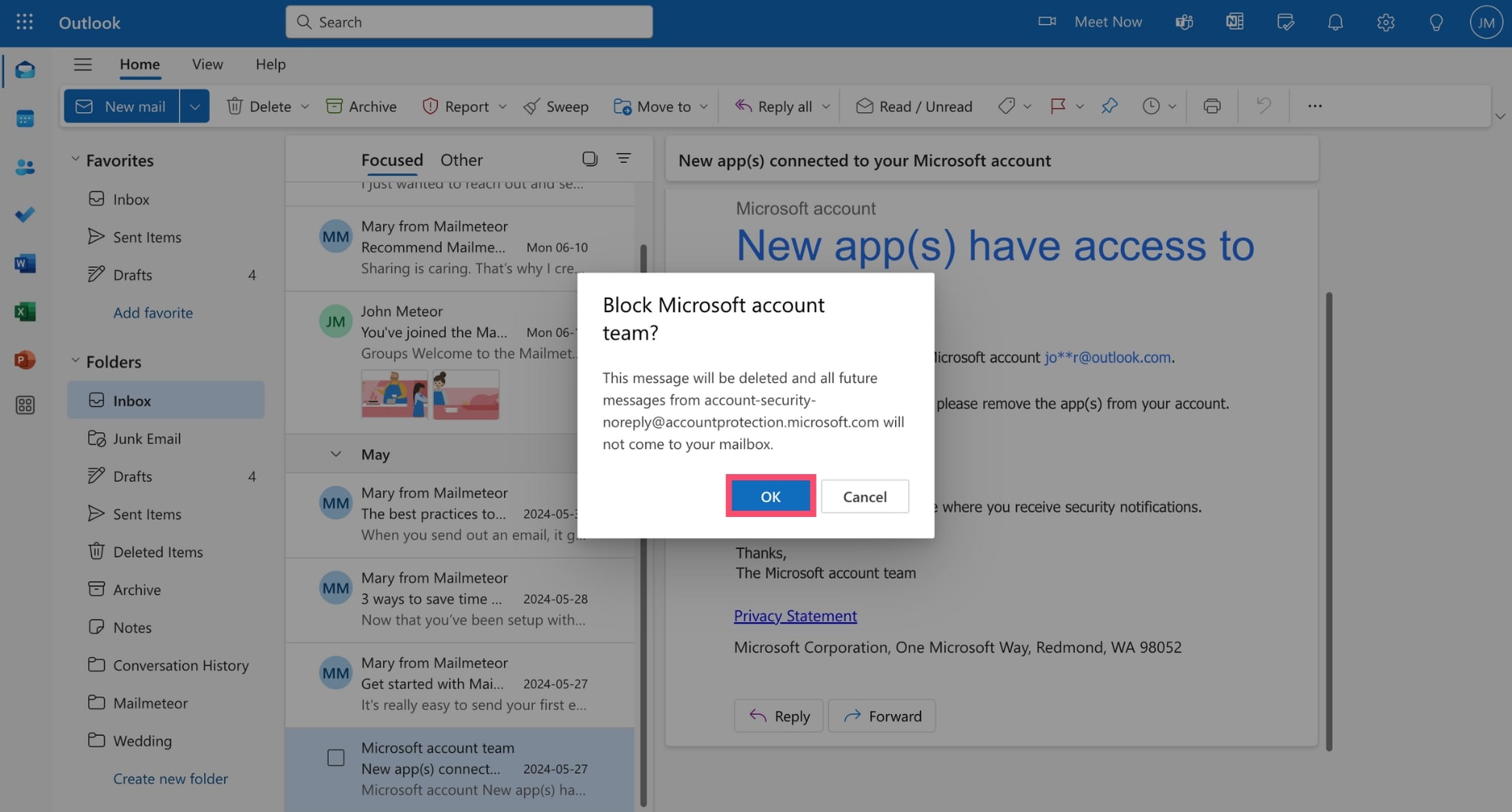Snooze with the clock icon
This screenshot has width=1512, height=812.
1151,106
